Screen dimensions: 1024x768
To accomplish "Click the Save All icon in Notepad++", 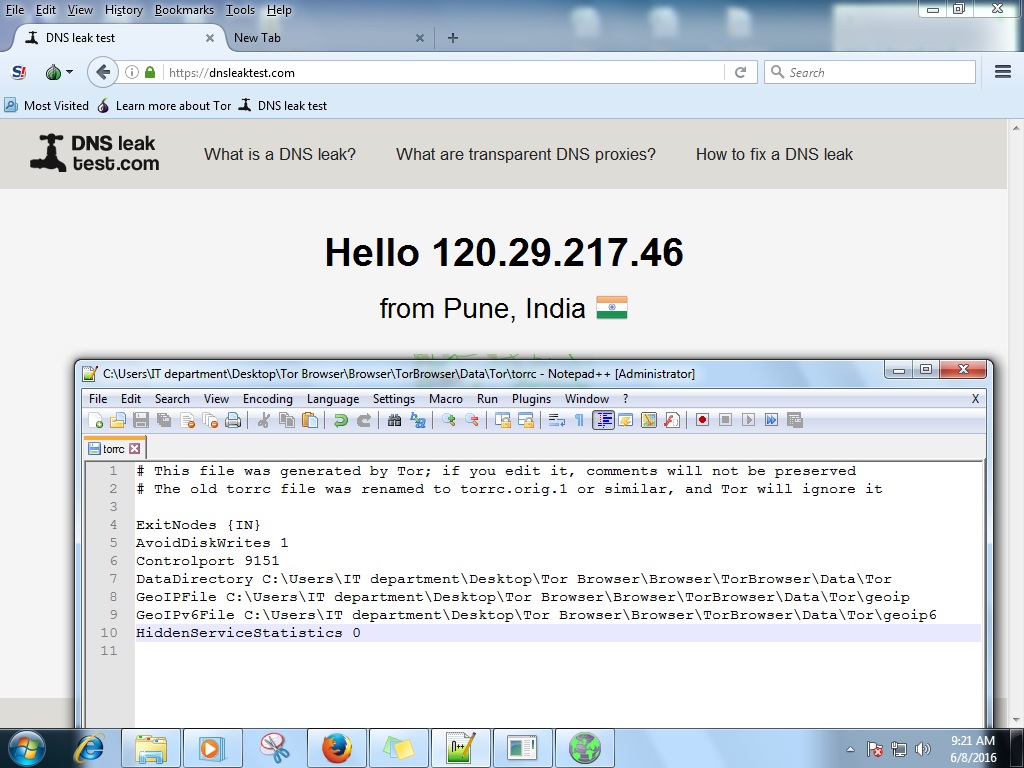I will tap(164, 421).
